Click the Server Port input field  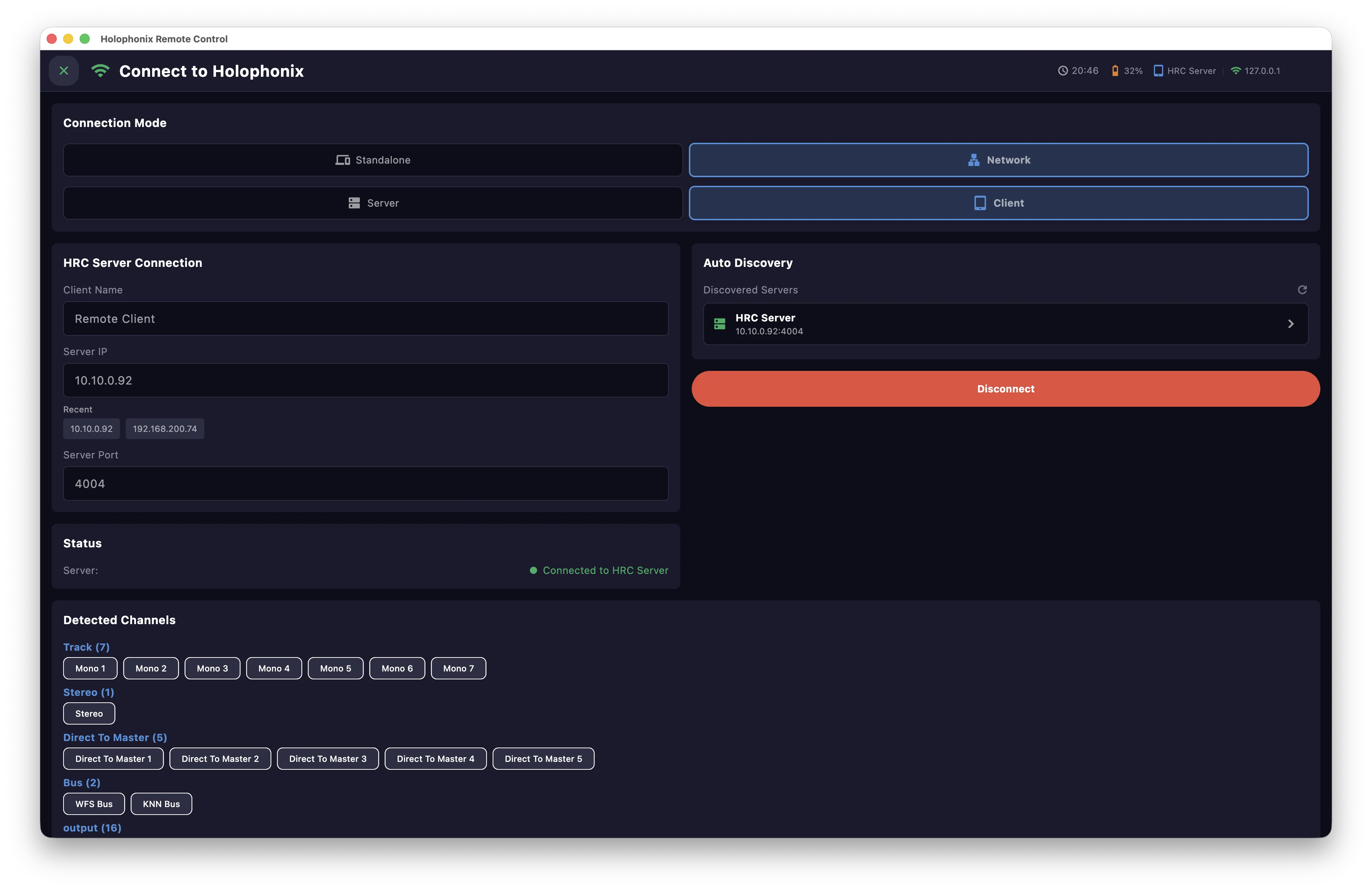[x=366, y=484]
